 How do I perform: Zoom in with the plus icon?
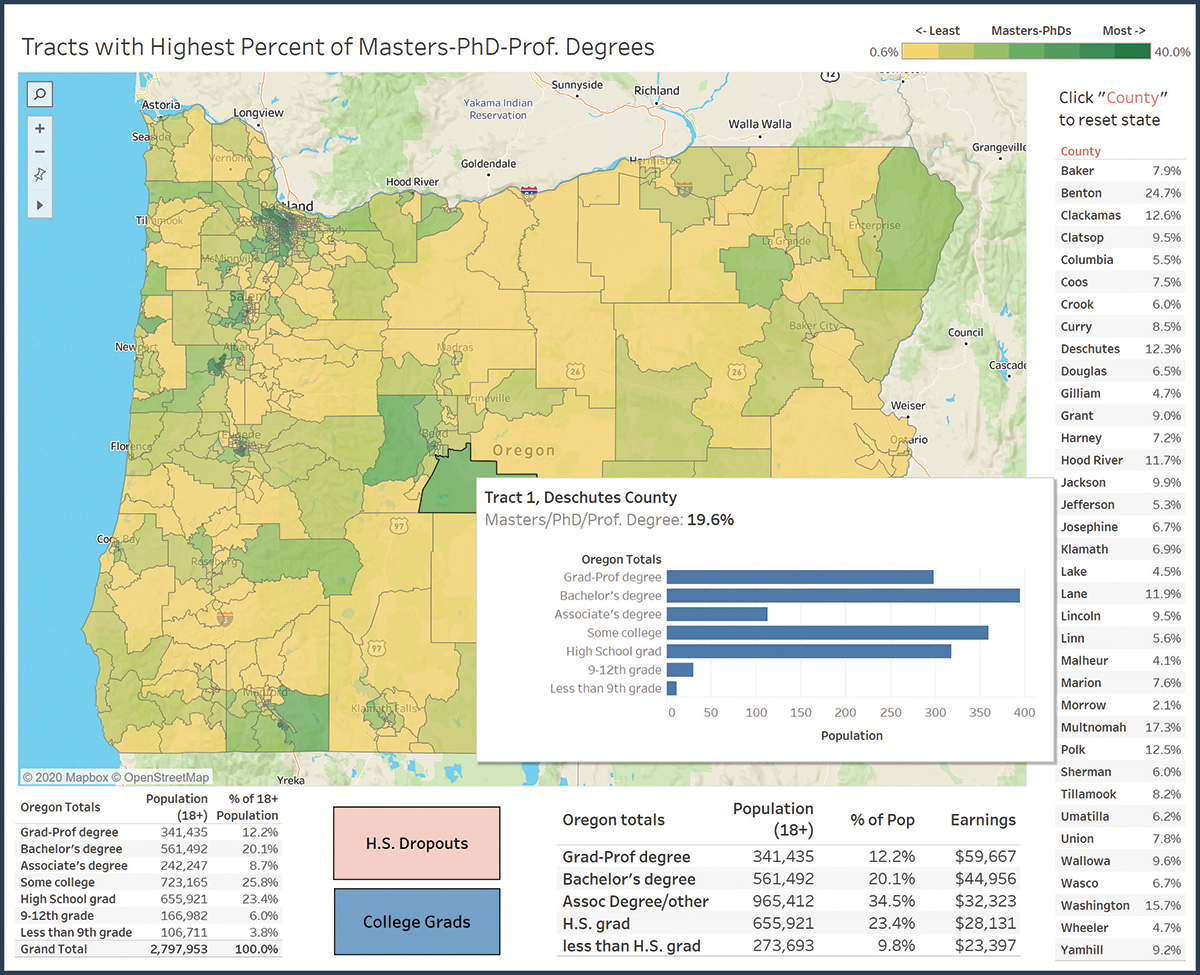tap(40, 128)
